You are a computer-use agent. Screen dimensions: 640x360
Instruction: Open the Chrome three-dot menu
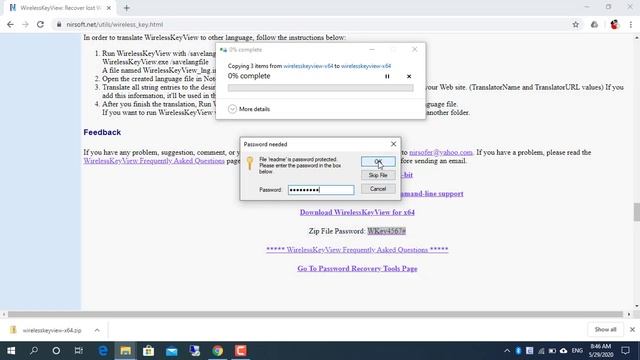pos(631,24)
